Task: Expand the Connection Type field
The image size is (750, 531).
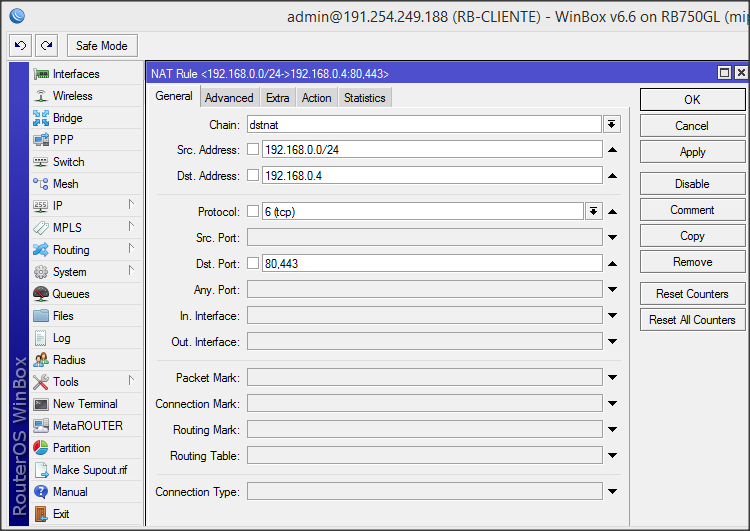Action: 612,491
